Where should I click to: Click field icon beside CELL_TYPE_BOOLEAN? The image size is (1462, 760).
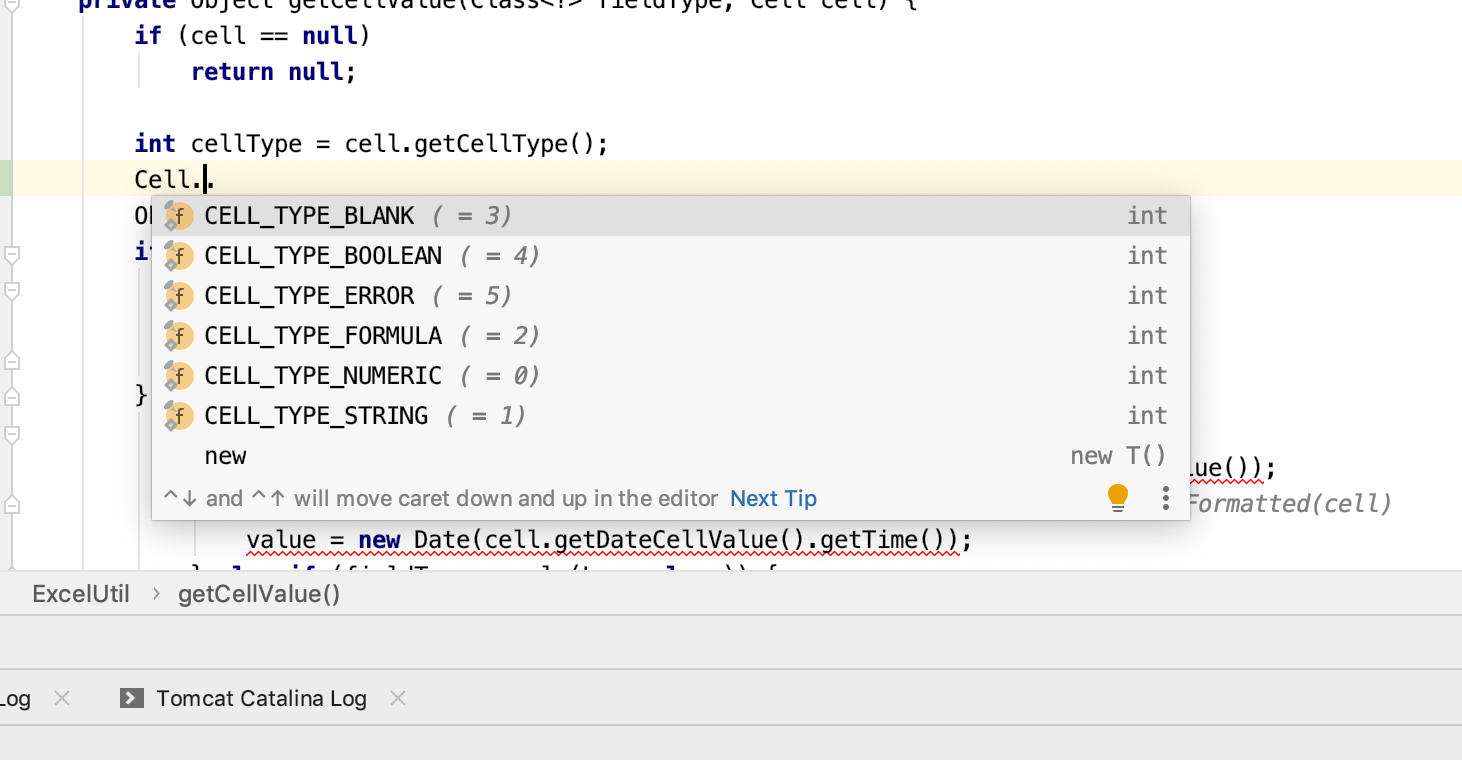(178, 256)
